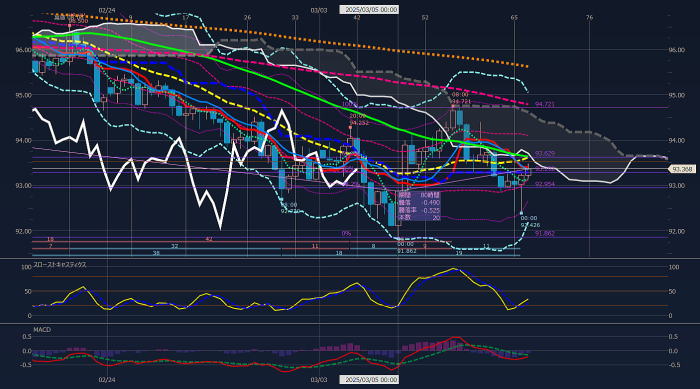Click the bar count 33 on top scale
The image size is (700, 389).
click(x=295, y=17)
